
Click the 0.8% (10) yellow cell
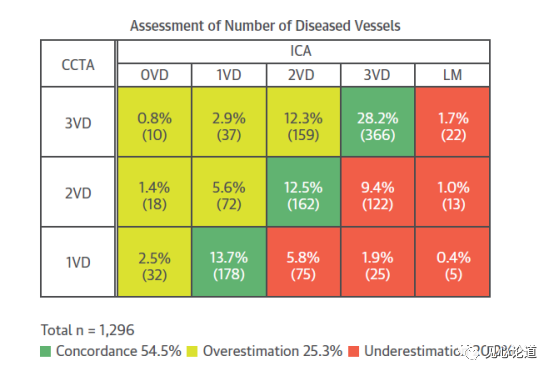pos(154,122)
